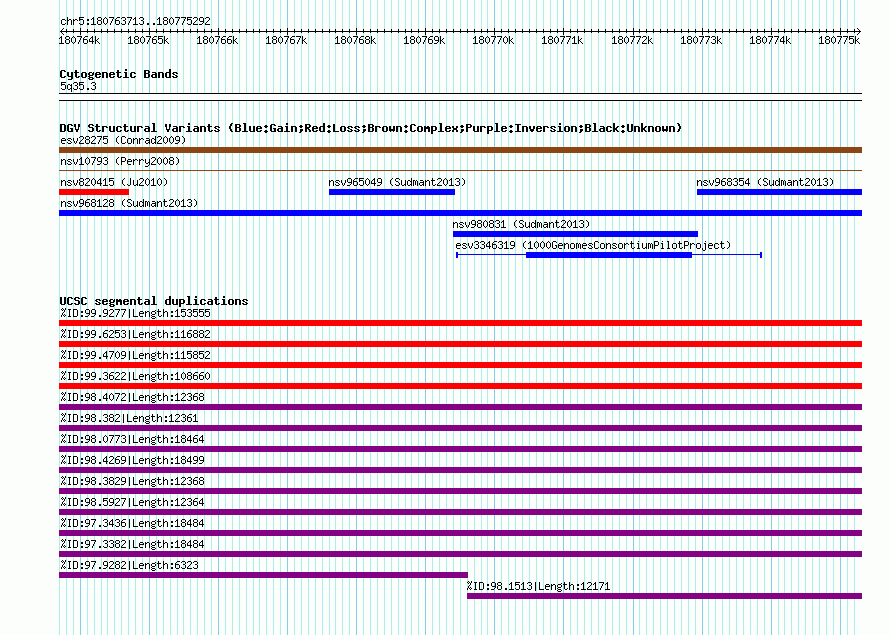Click the 180775k ruler tick label
Image resolution: width=890 pixels, height=635 pixels.
(839, 40)
